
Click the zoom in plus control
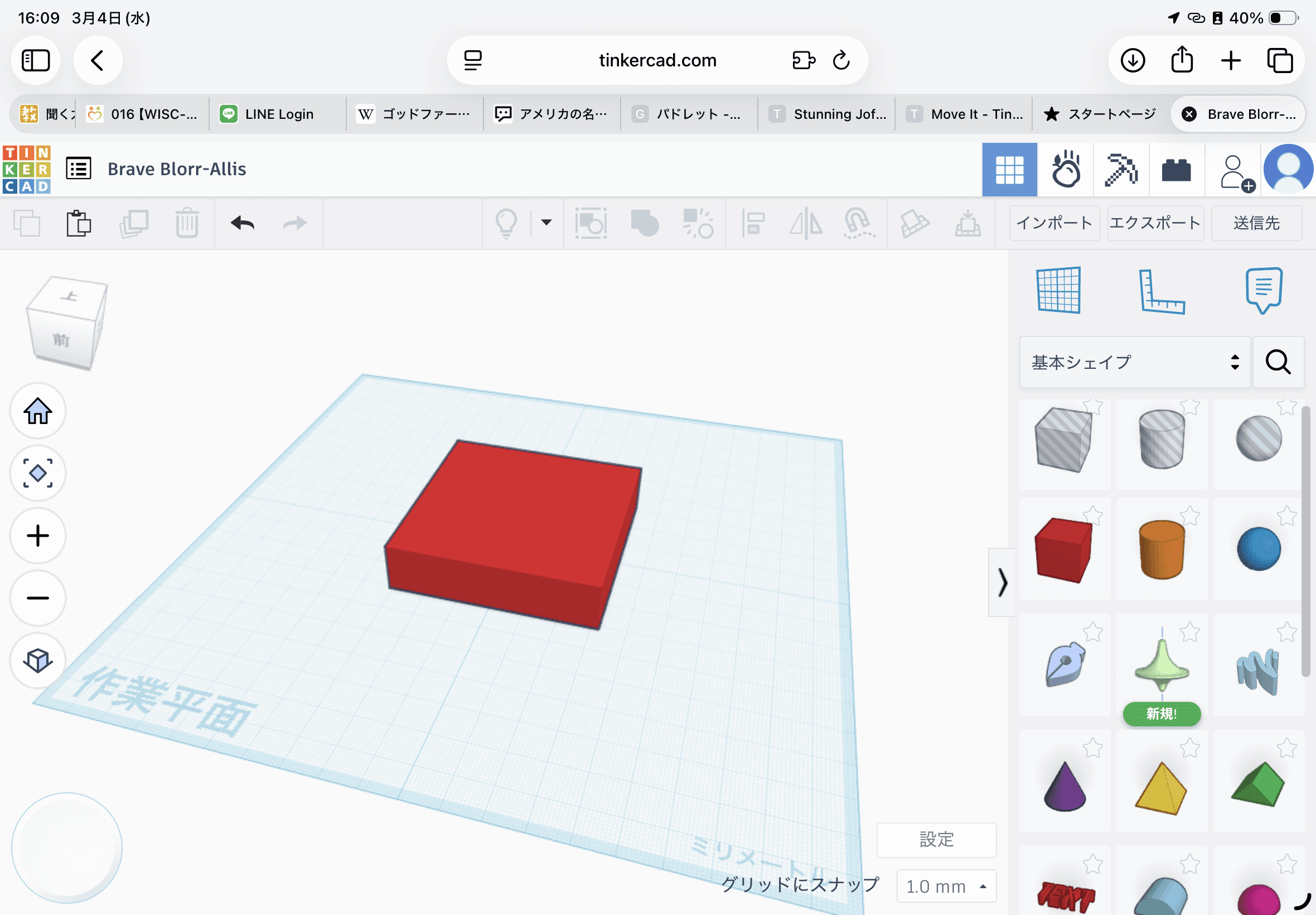(x=37, y=536)
